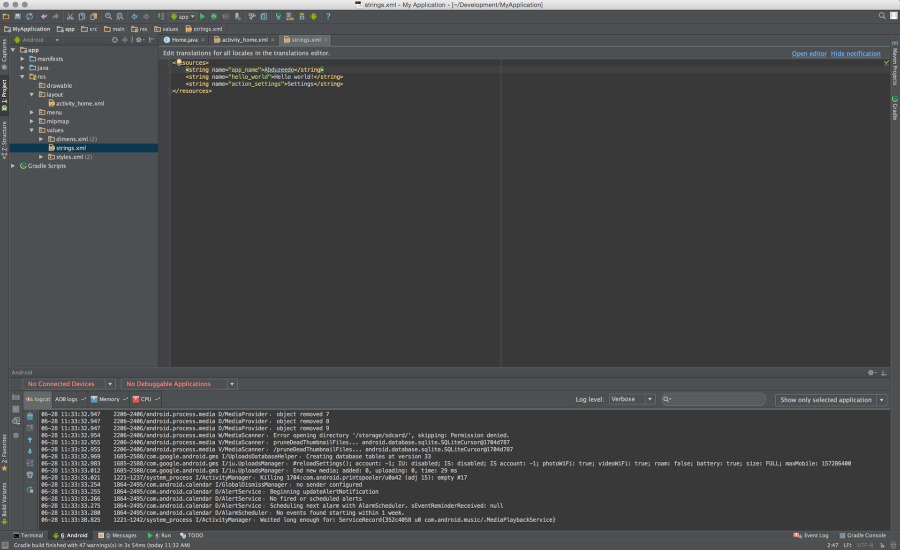
Task: Click the logcat search input field
Action: point(713,400)
